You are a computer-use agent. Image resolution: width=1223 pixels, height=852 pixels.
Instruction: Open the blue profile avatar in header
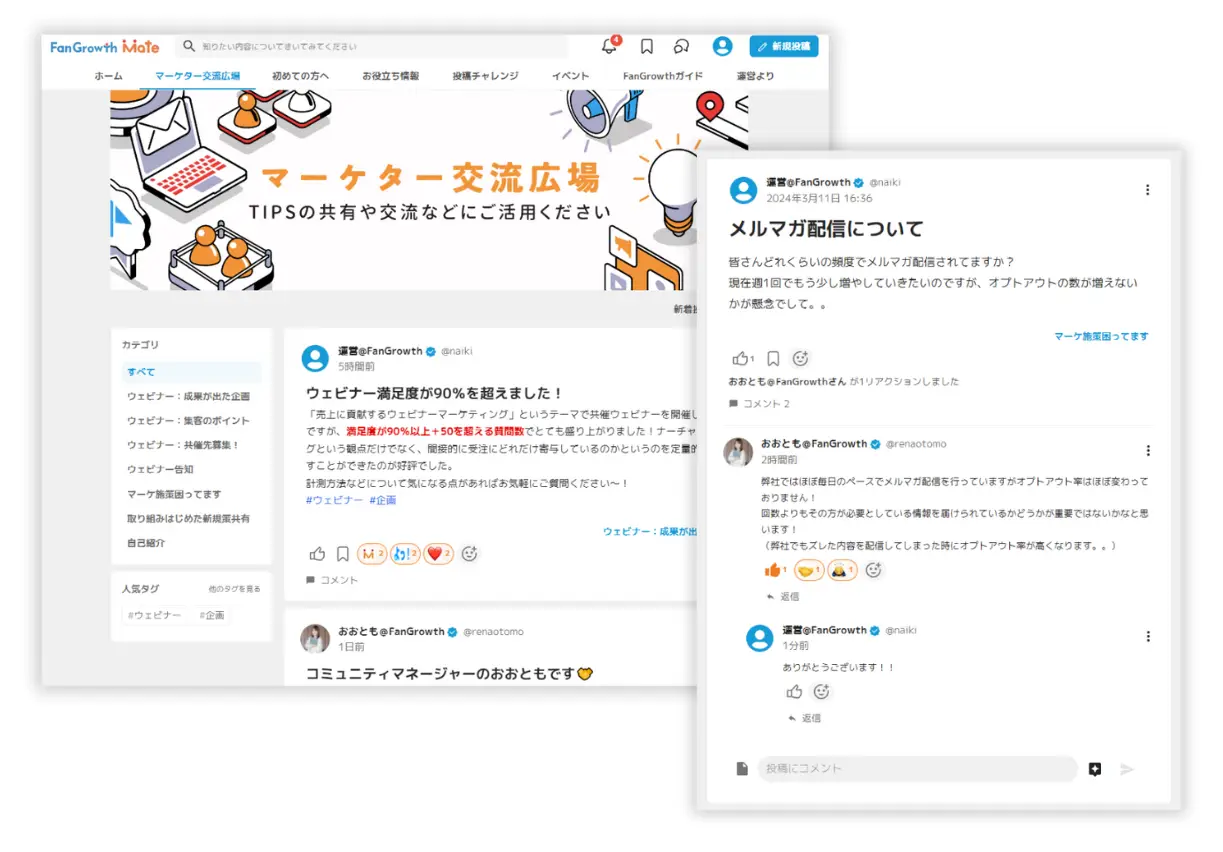[x=722, y=46]
